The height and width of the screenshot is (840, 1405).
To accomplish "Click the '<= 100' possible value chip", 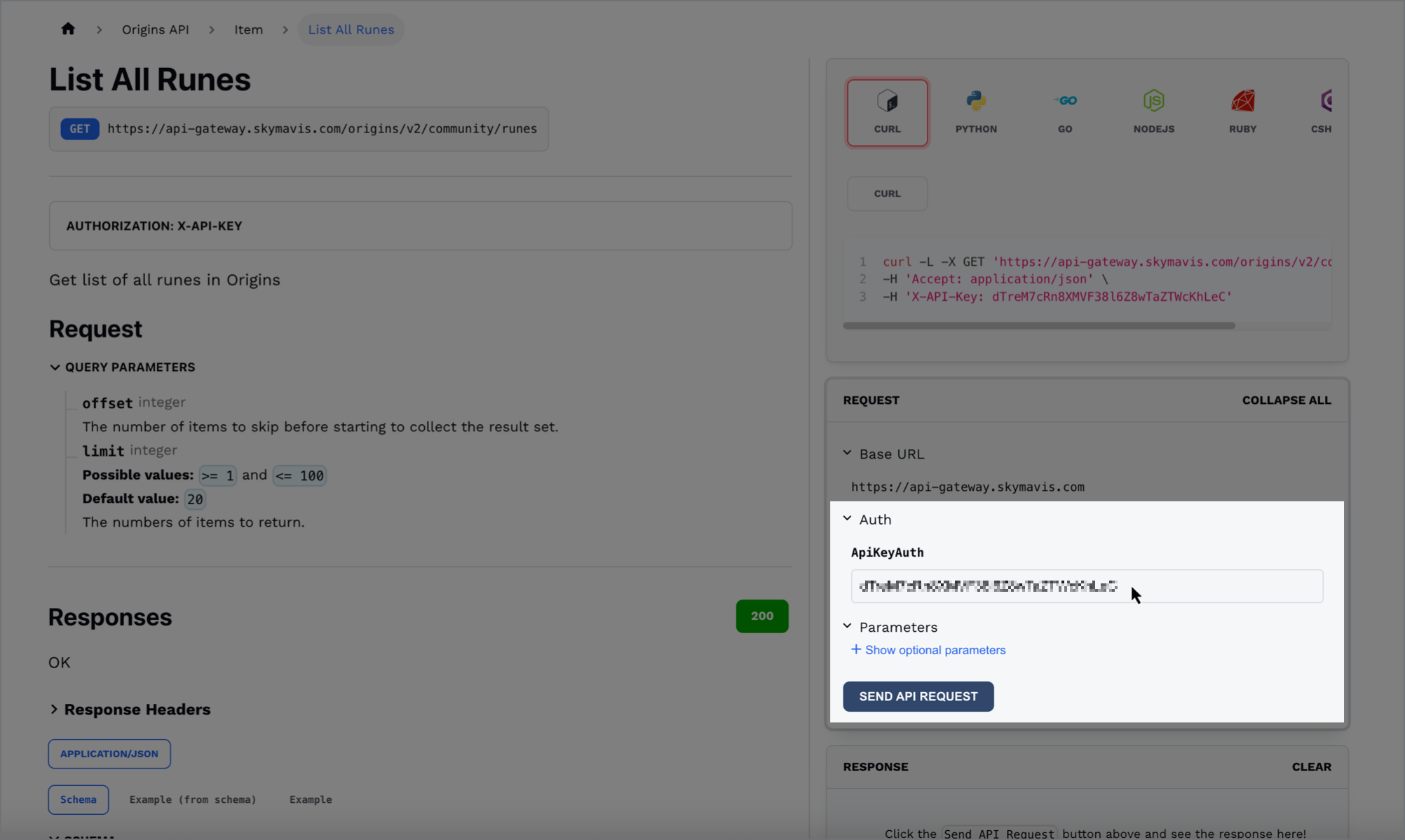I will click(299, 475).
